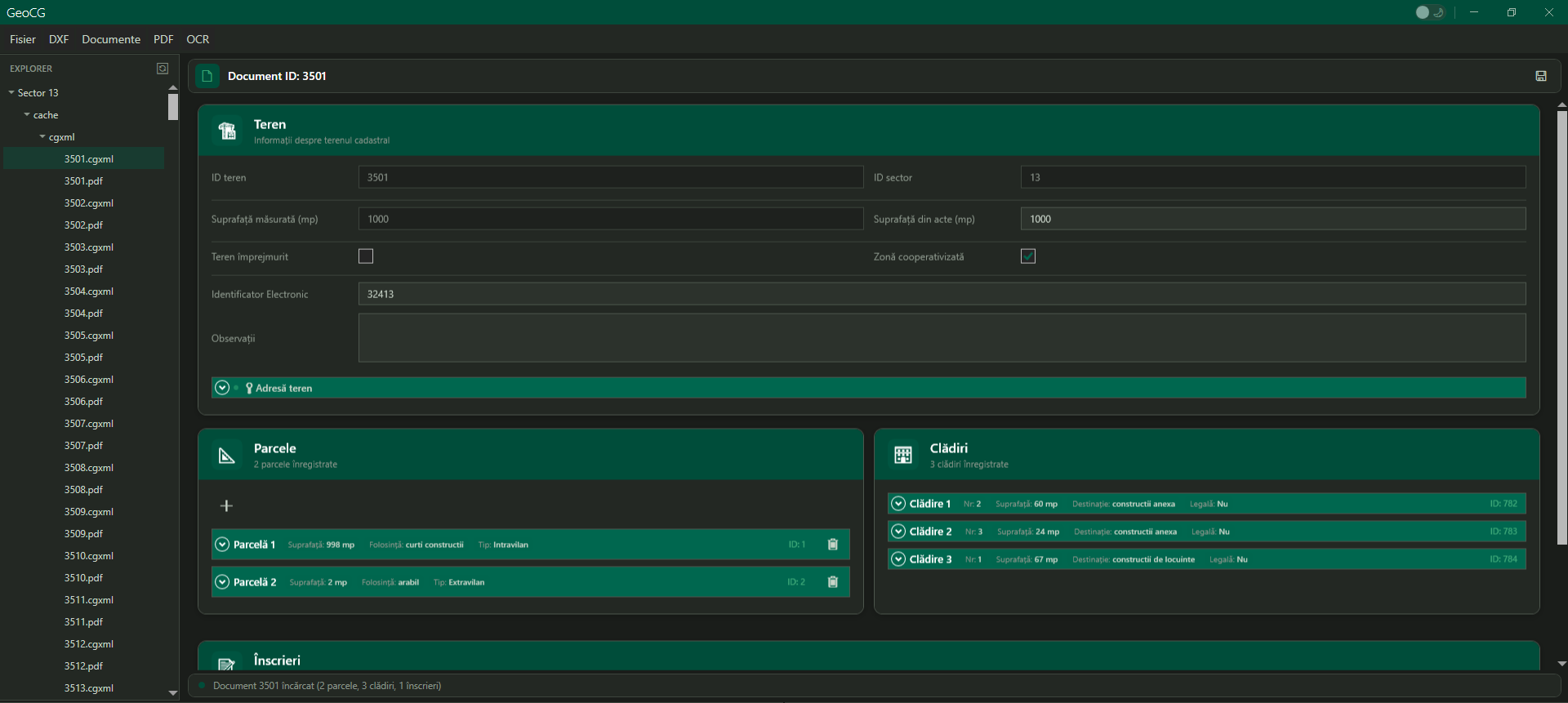Open 3502.pdf from the explorer
This screenshot has height=703, width=1568.
(x=83, y=225)
